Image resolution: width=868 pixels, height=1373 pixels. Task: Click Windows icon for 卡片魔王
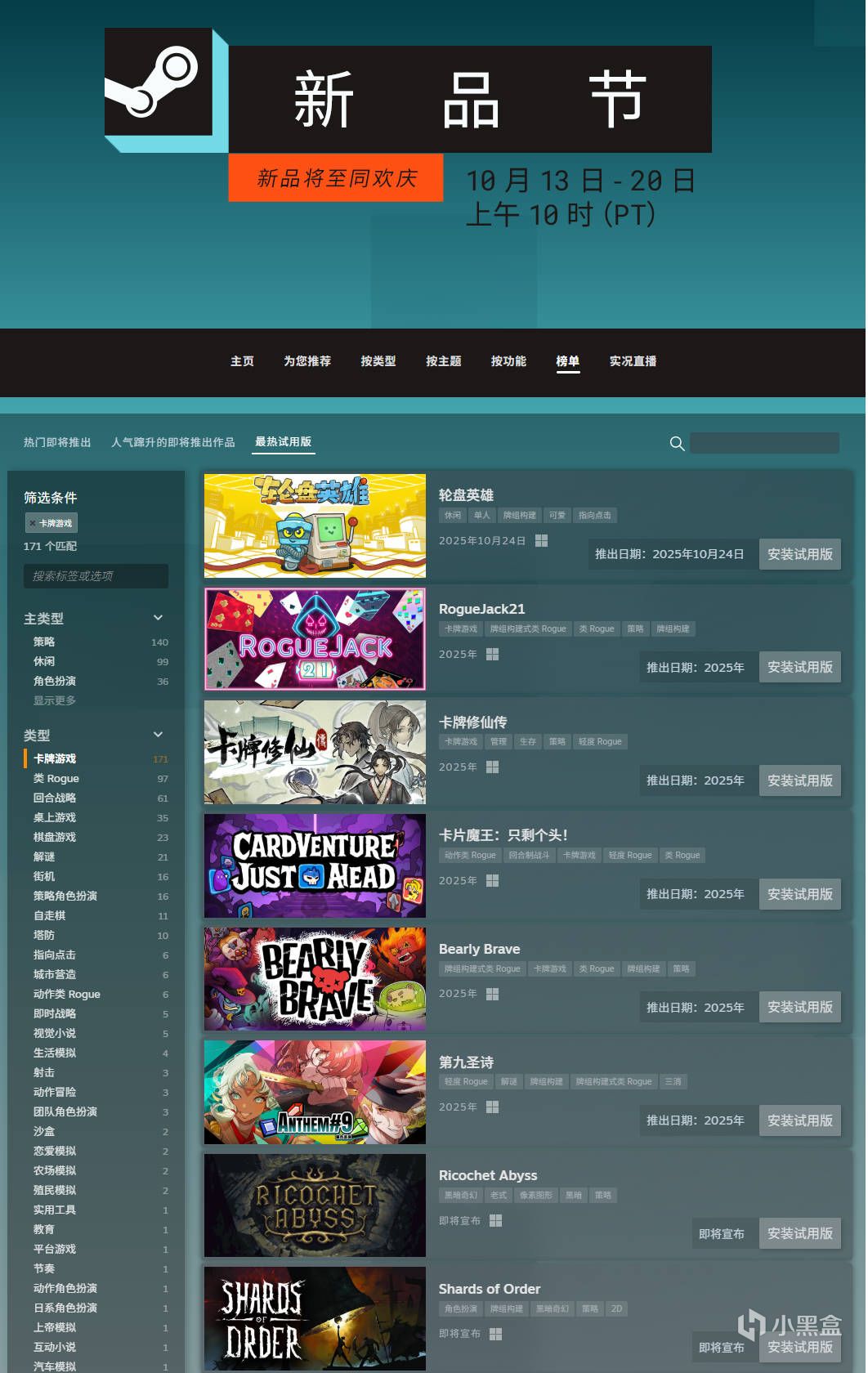click(492, 880)
